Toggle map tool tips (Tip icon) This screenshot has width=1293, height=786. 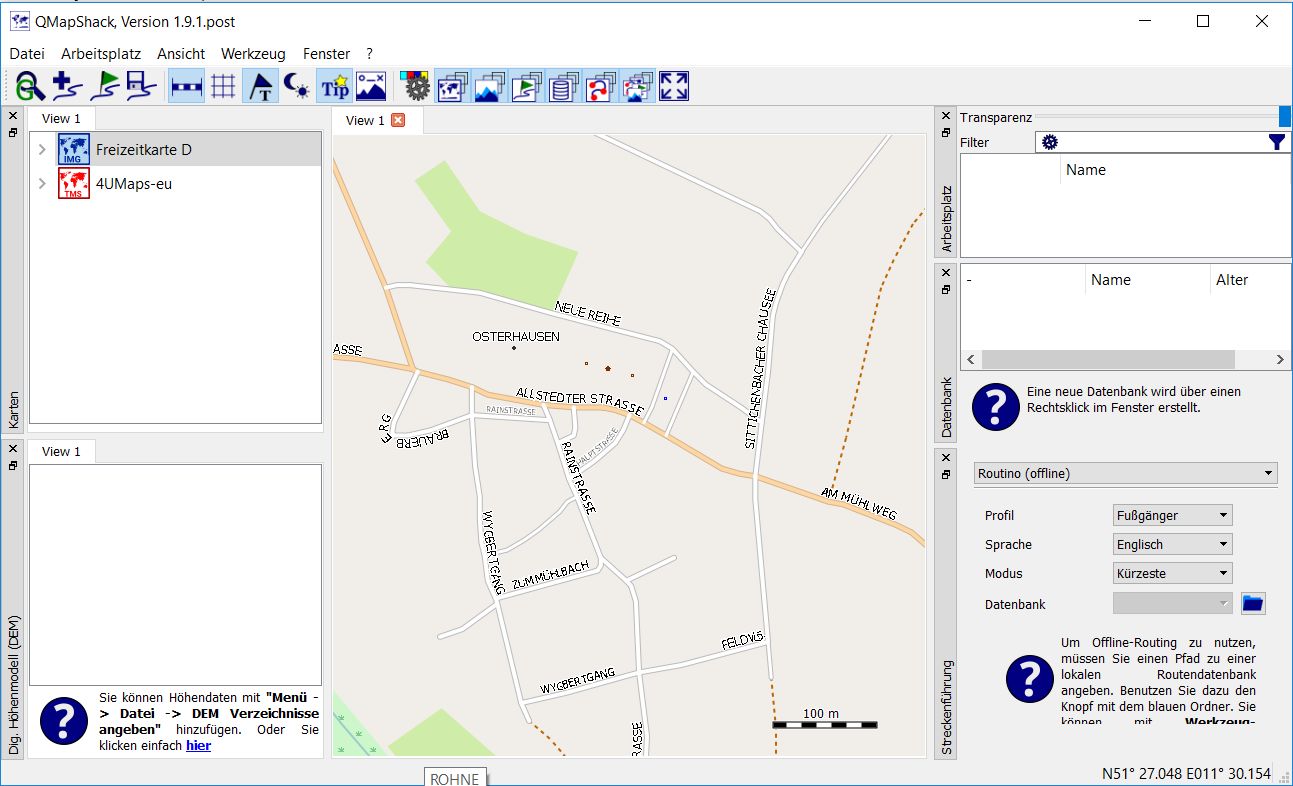(x=334, y=86)
